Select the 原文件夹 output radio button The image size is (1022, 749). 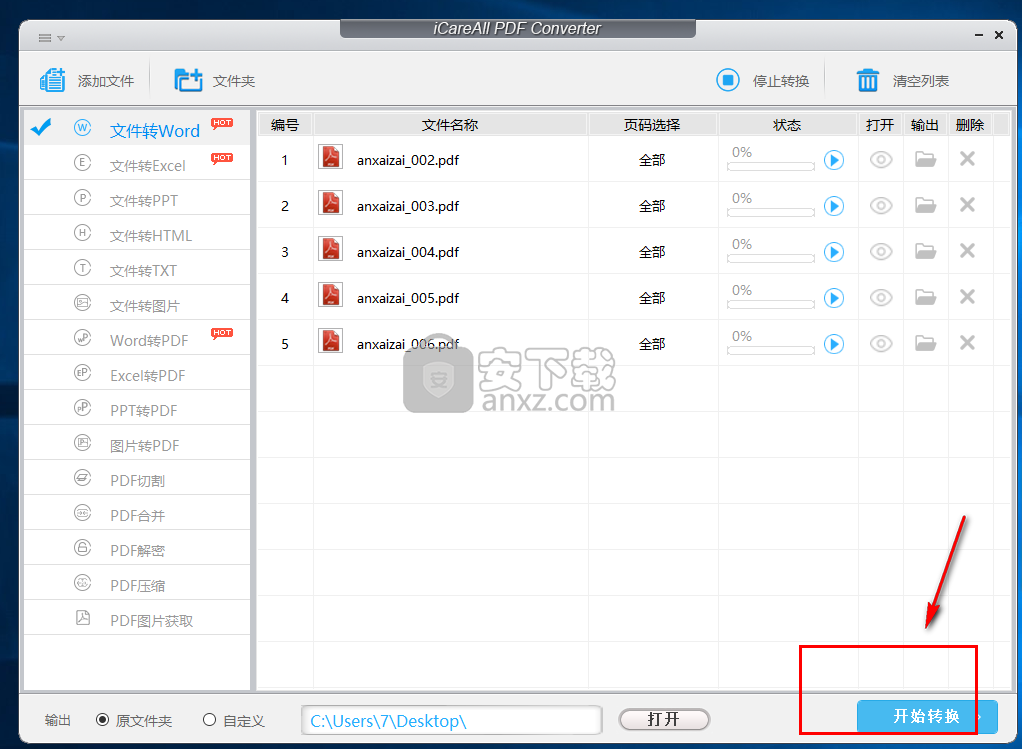102,720
